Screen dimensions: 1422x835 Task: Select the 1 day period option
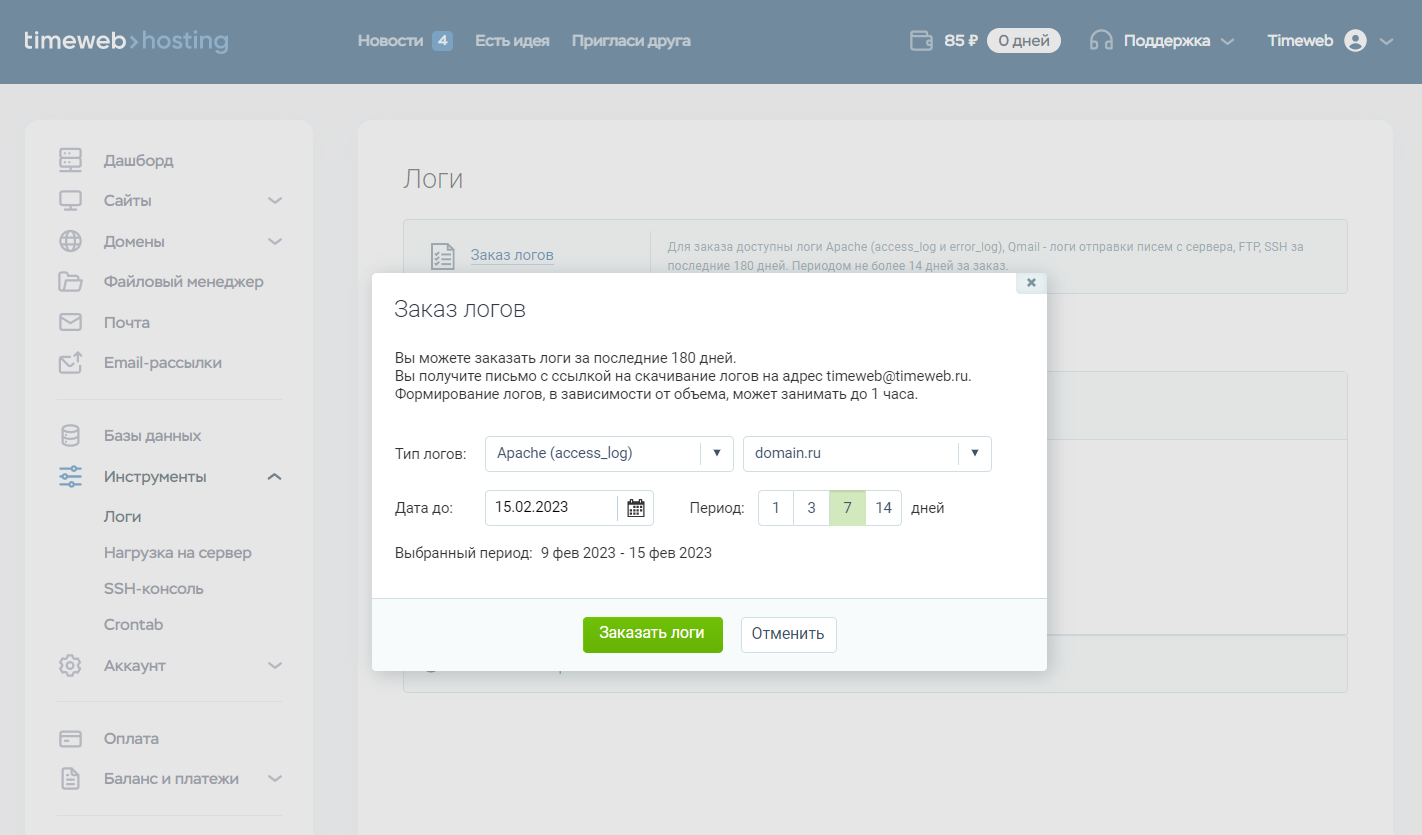[x=775, y=508]
